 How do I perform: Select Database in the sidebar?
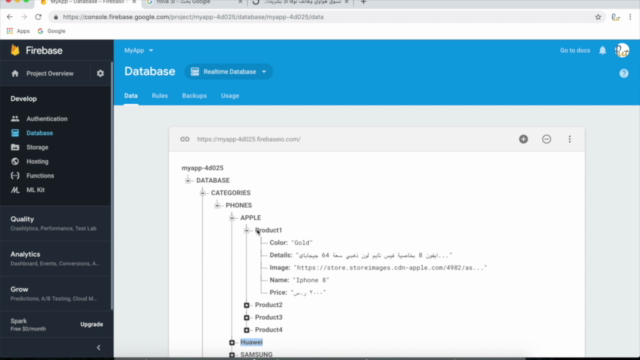click(x=40, y=133)
